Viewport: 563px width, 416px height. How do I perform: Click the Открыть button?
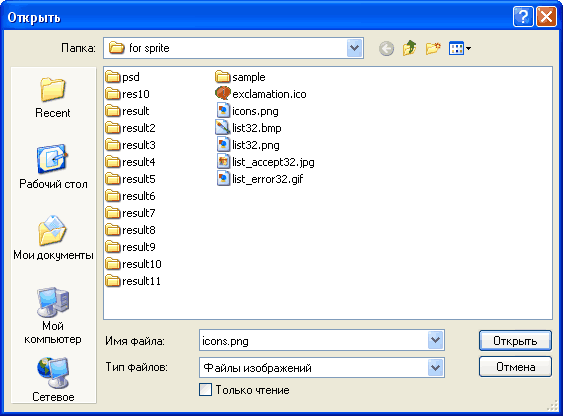(x=515, y=341)
